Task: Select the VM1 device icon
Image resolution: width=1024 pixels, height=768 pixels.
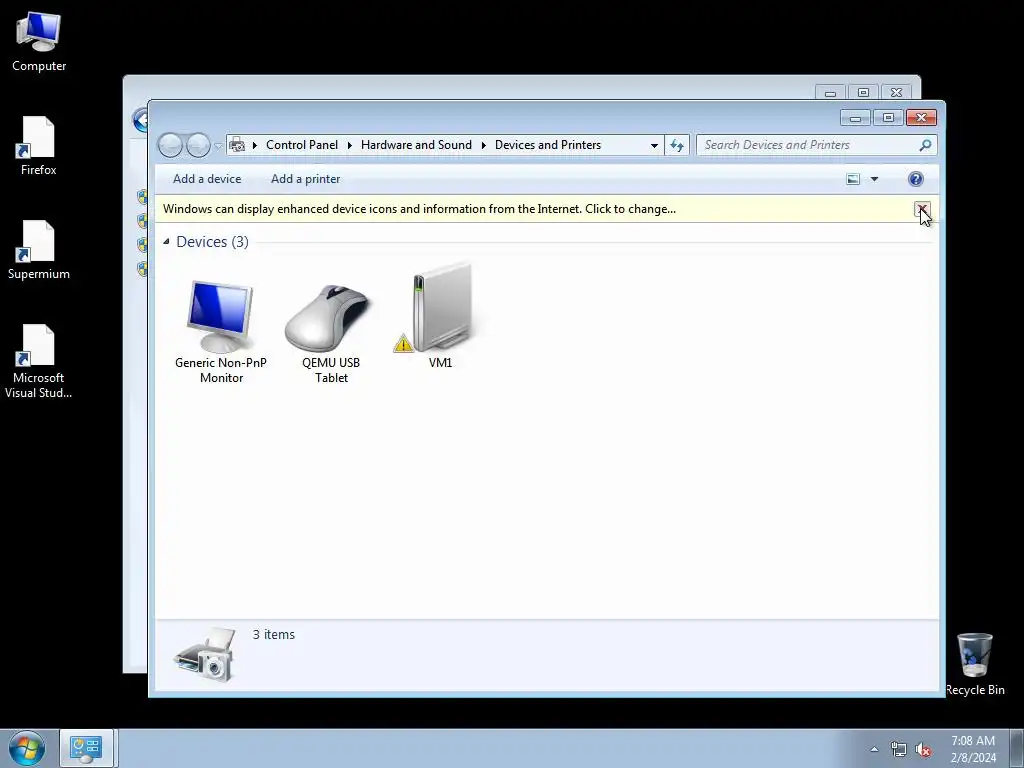Action: click(x=440, y=316)
